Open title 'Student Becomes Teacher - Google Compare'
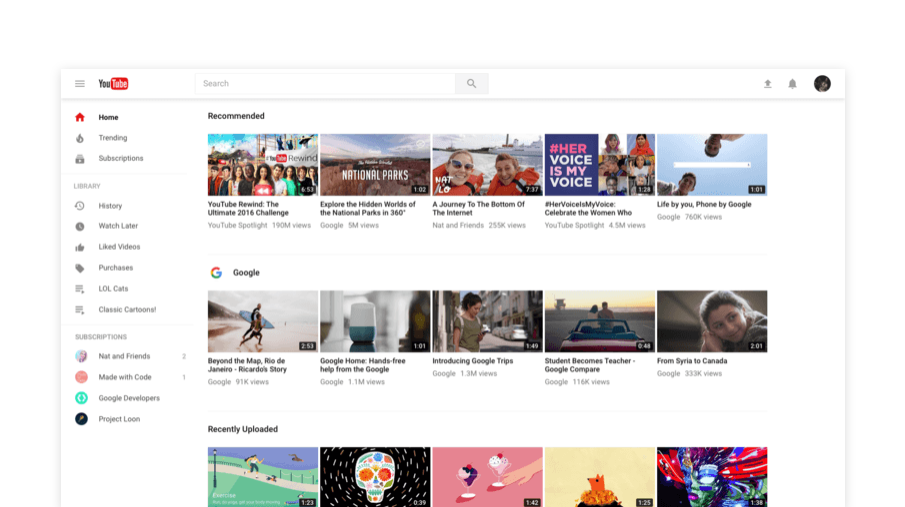Image resolution: width=905 pixels, height=507 pixels. tap(590, 365)
